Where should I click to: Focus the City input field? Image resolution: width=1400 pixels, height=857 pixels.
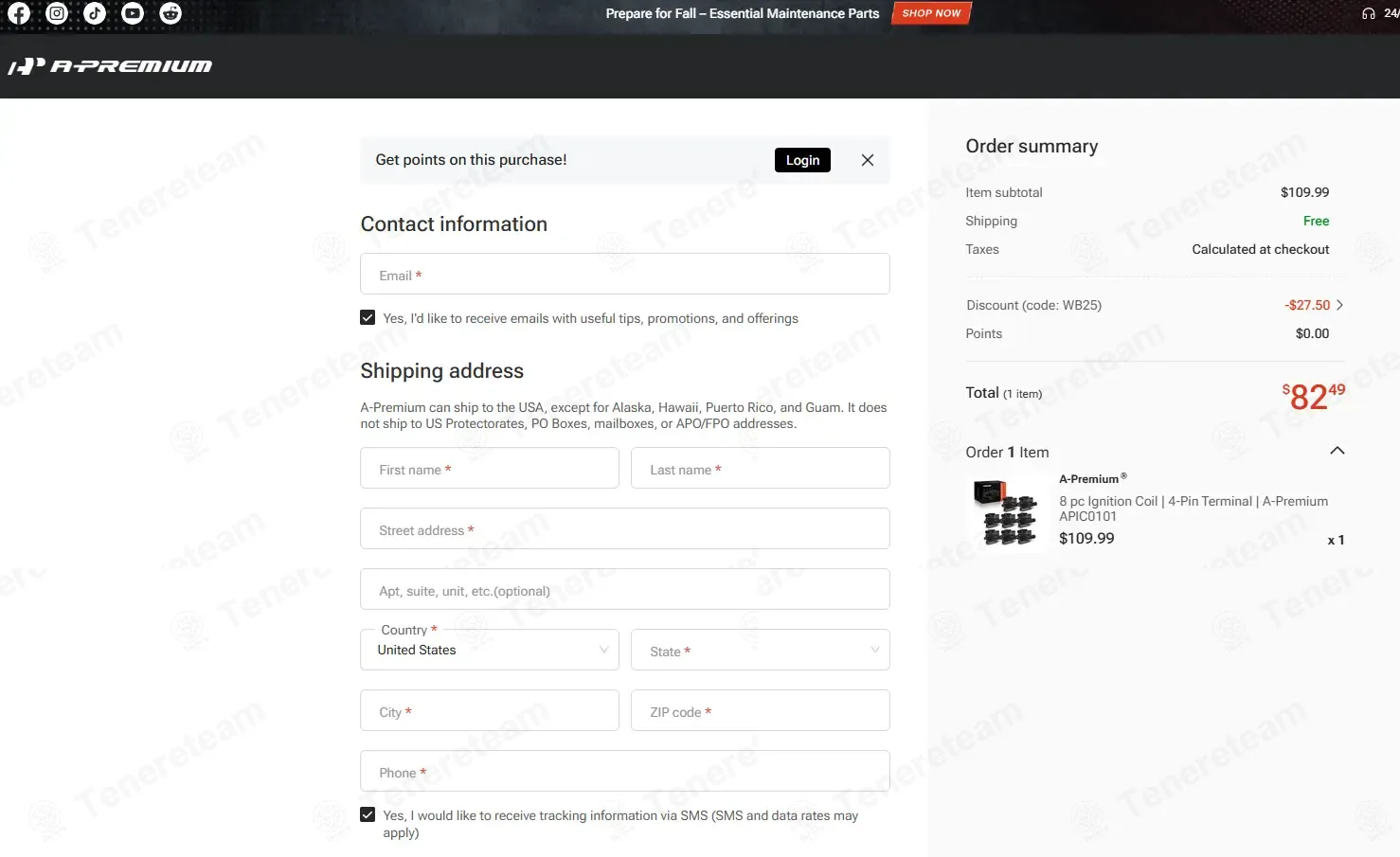[x=490, y=710]
